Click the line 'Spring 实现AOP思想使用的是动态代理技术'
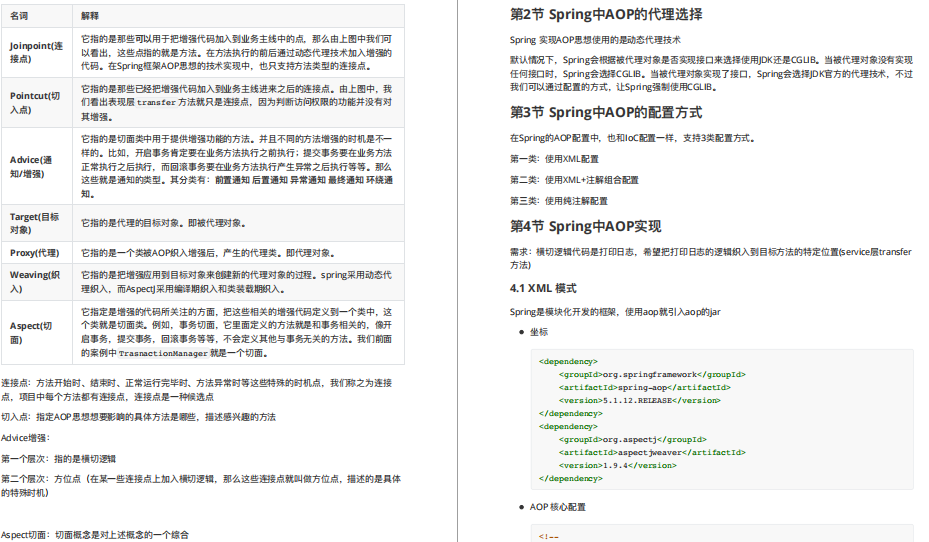 tap(595, 40)
